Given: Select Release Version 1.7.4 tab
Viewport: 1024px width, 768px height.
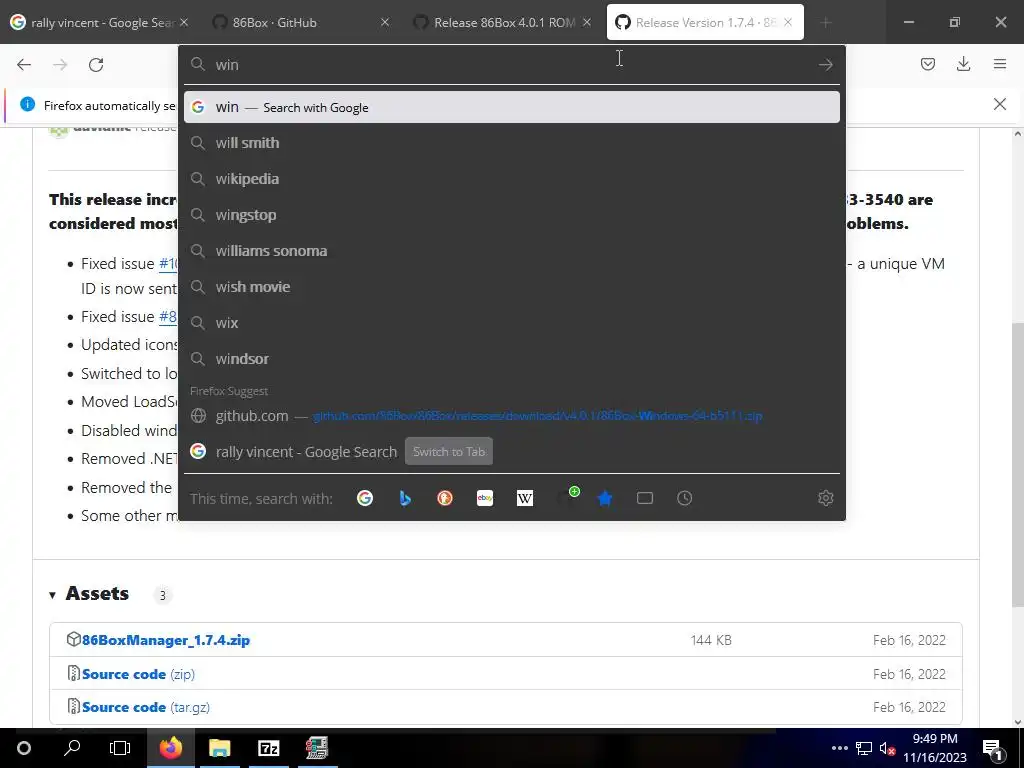Looking at the screenshot, I should (704, 22).
